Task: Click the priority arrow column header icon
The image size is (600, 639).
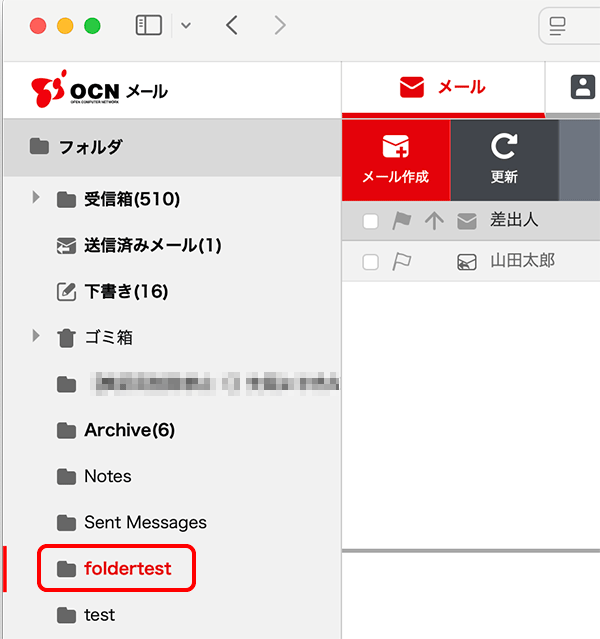Action: click(434, 222)
